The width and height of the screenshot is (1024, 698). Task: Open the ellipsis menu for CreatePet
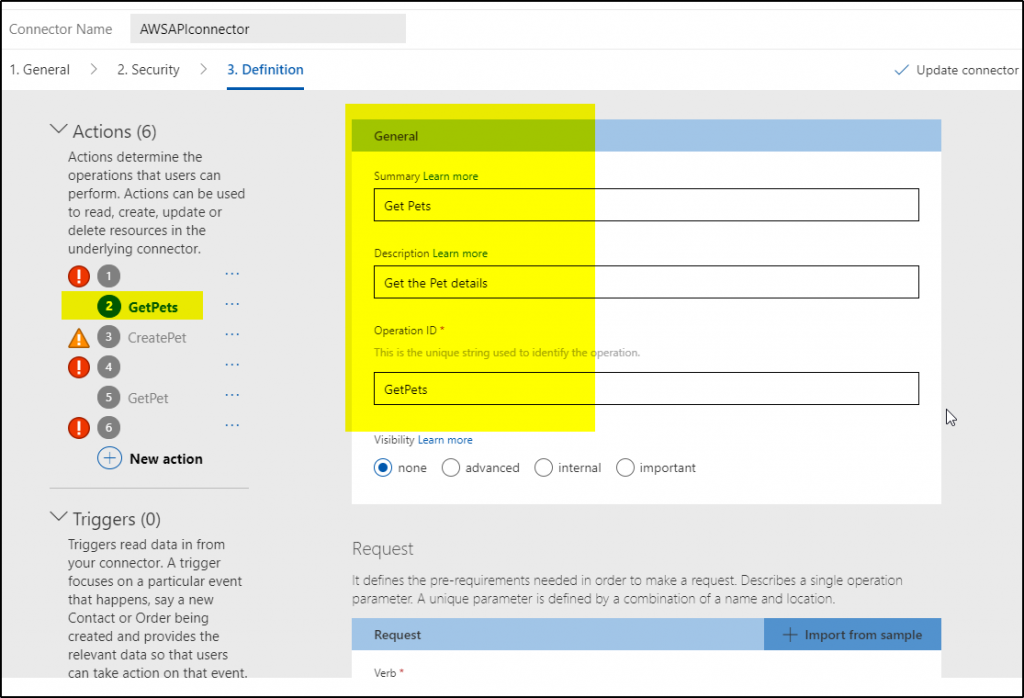[x=232, y=334]
